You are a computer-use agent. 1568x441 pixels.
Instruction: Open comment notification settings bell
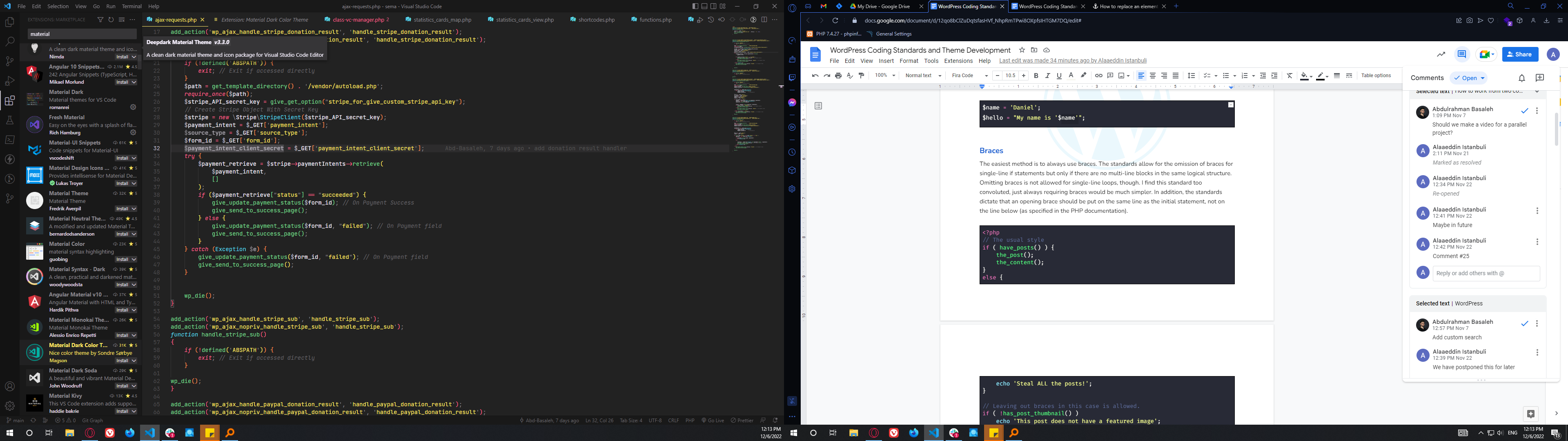(1522, 78)
